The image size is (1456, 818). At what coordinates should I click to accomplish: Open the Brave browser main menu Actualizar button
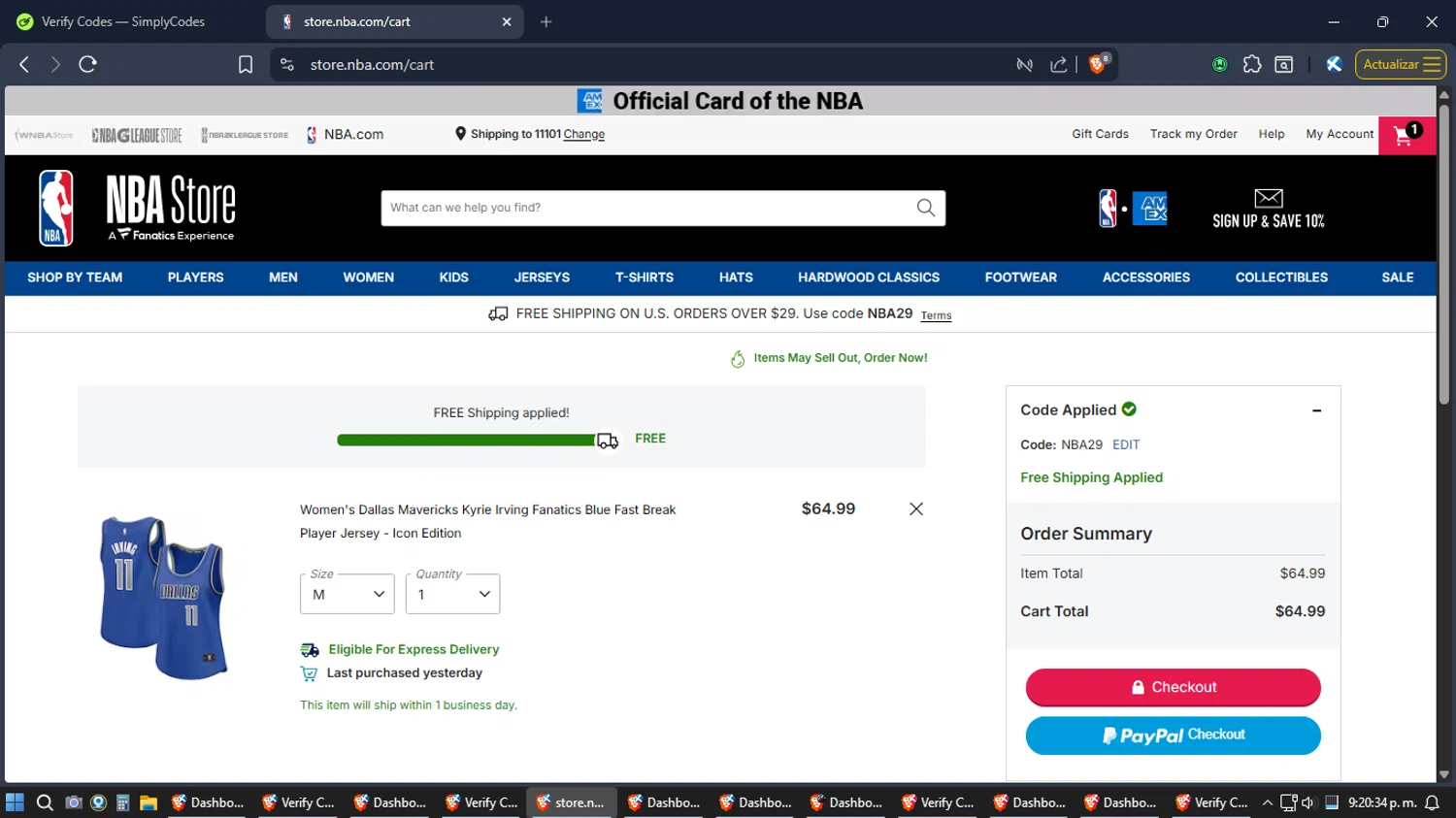(1401, 64)
